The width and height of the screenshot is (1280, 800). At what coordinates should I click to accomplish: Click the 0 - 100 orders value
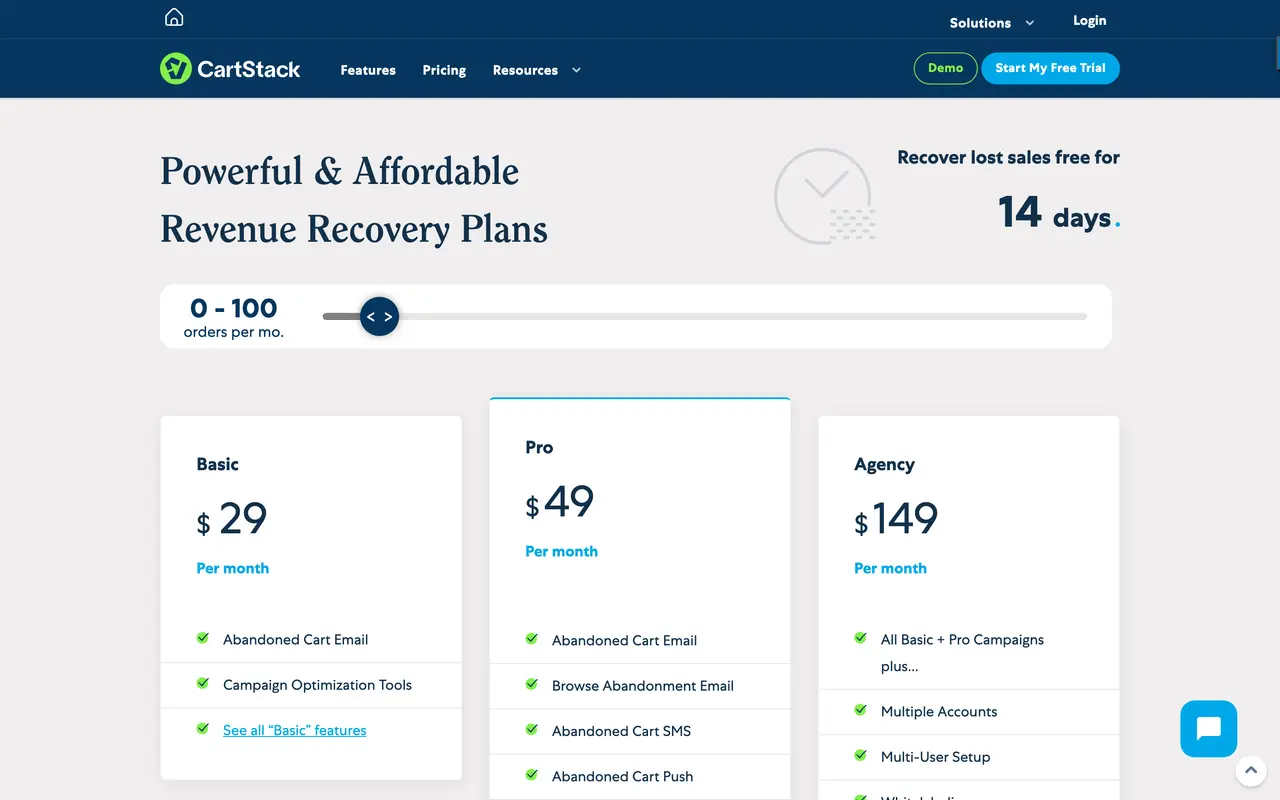[x=234, y=308]
